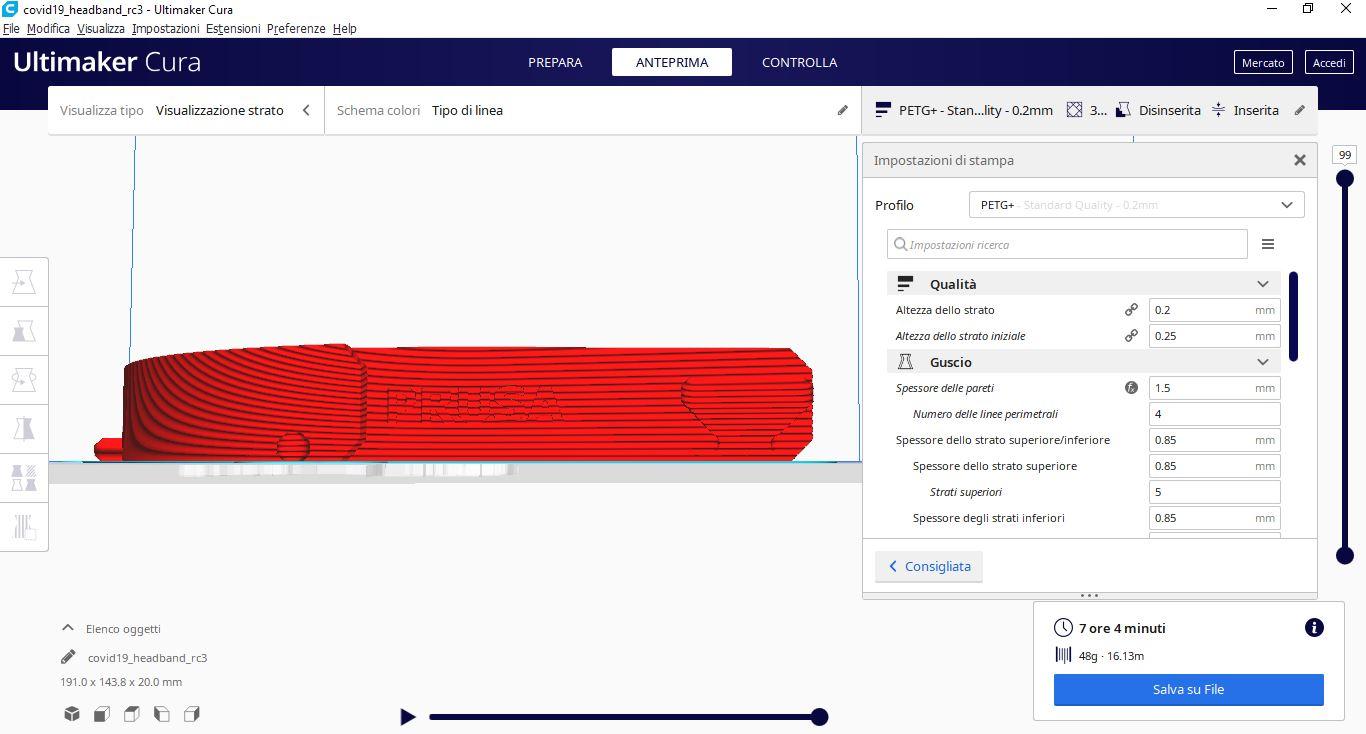Open the File menu
The image size is (1366, 734).
pyautogui.click(x=11, y=28)
